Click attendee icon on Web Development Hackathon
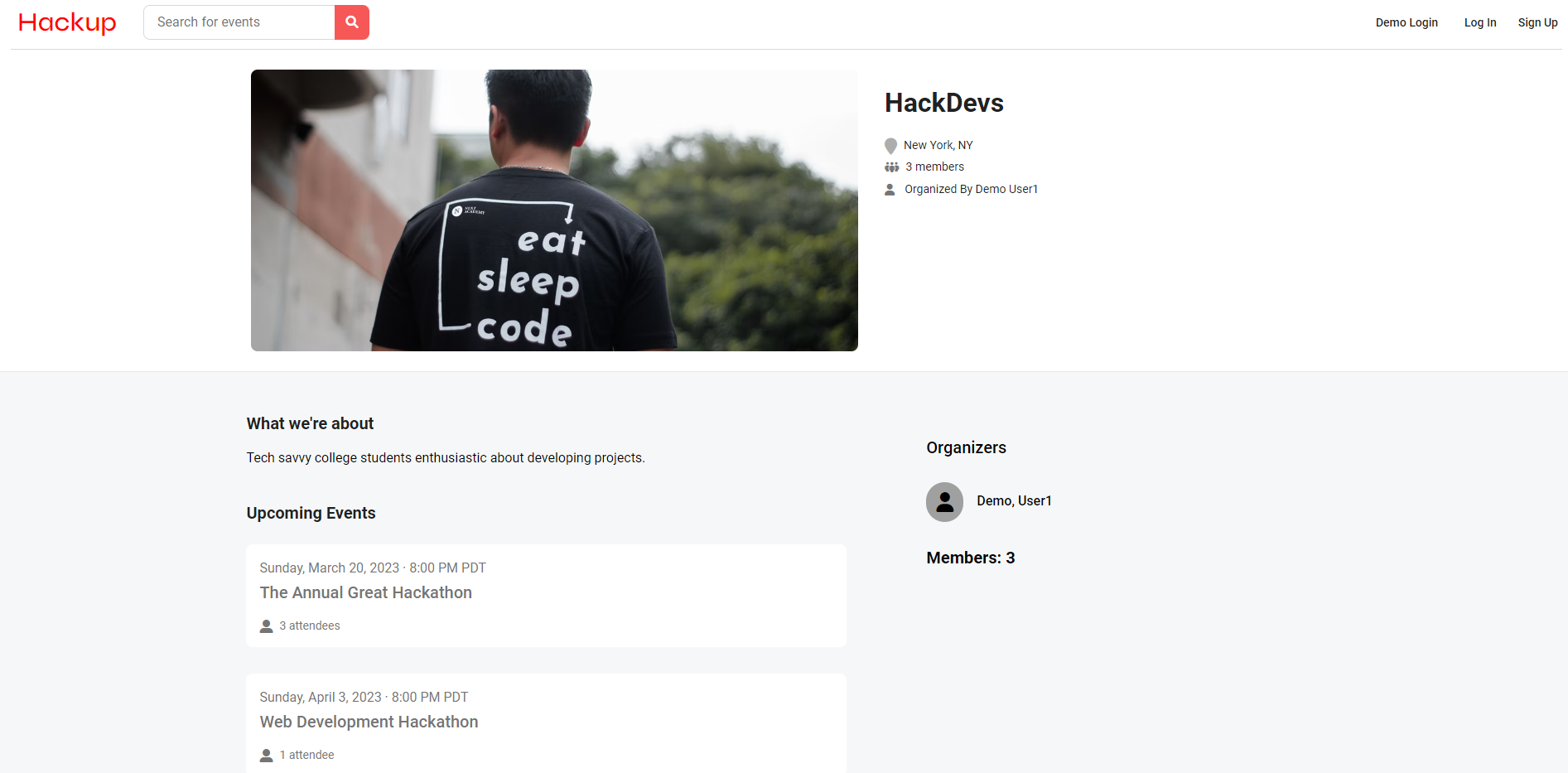Viewport: 1568px width, 773px height. click(x=266, y=756)
